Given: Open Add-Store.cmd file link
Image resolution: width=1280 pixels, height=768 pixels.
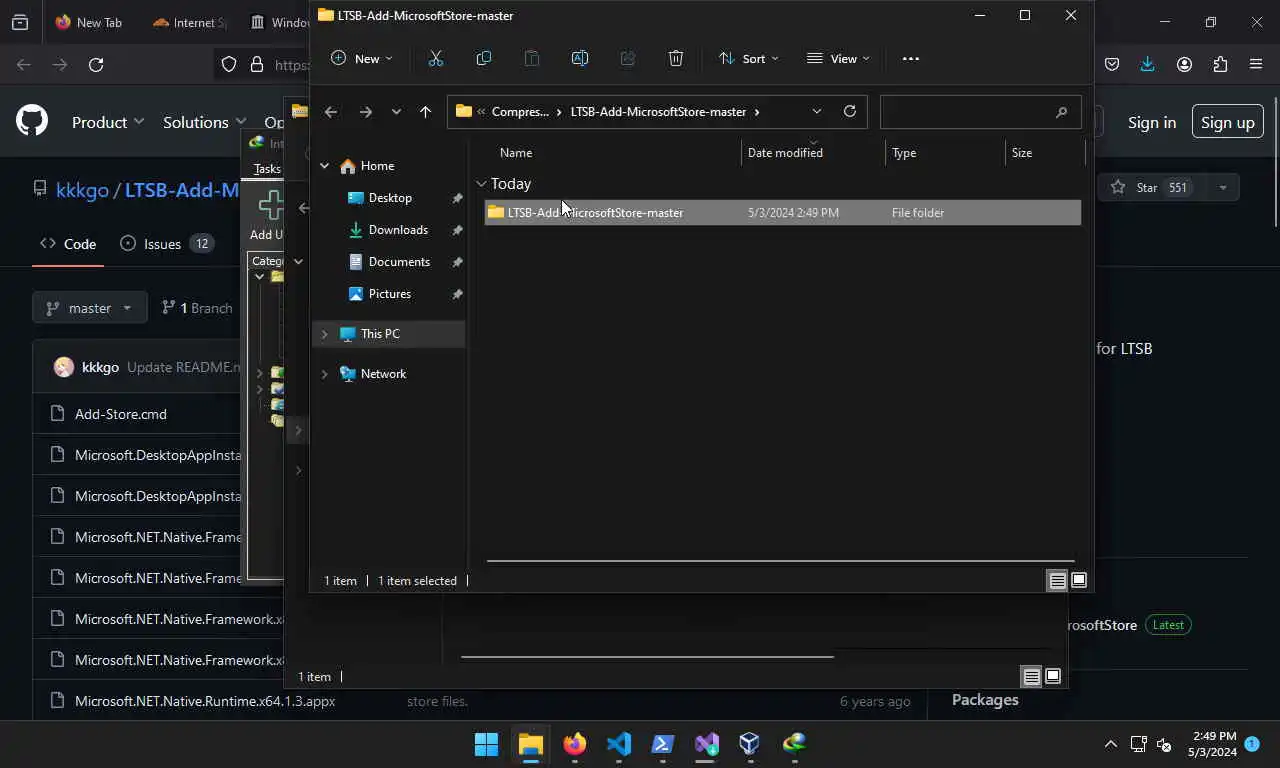Looking at the screenshot, I should pos(121,414).
